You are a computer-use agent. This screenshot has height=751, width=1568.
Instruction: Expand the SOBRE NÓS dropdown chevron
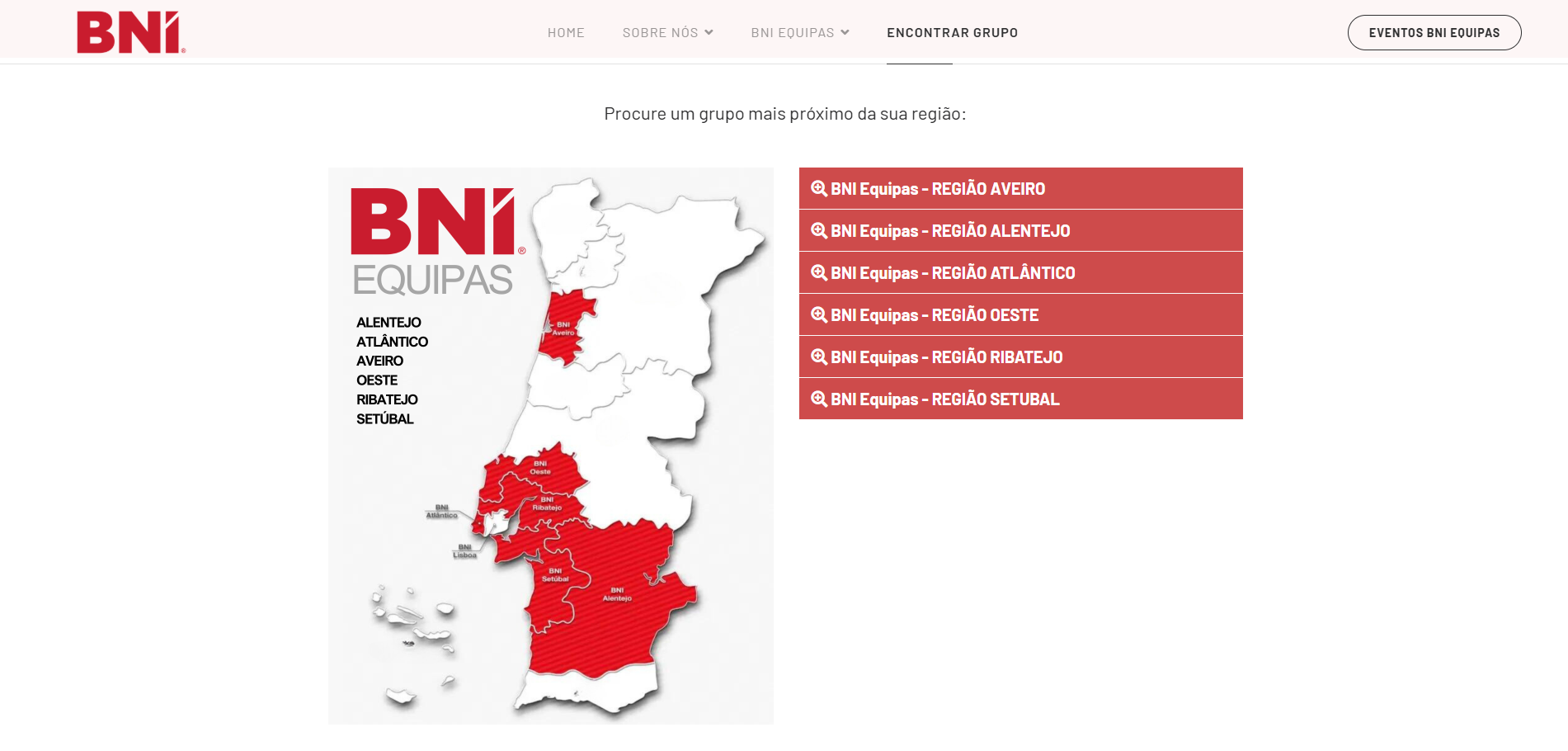pos(709,32)
